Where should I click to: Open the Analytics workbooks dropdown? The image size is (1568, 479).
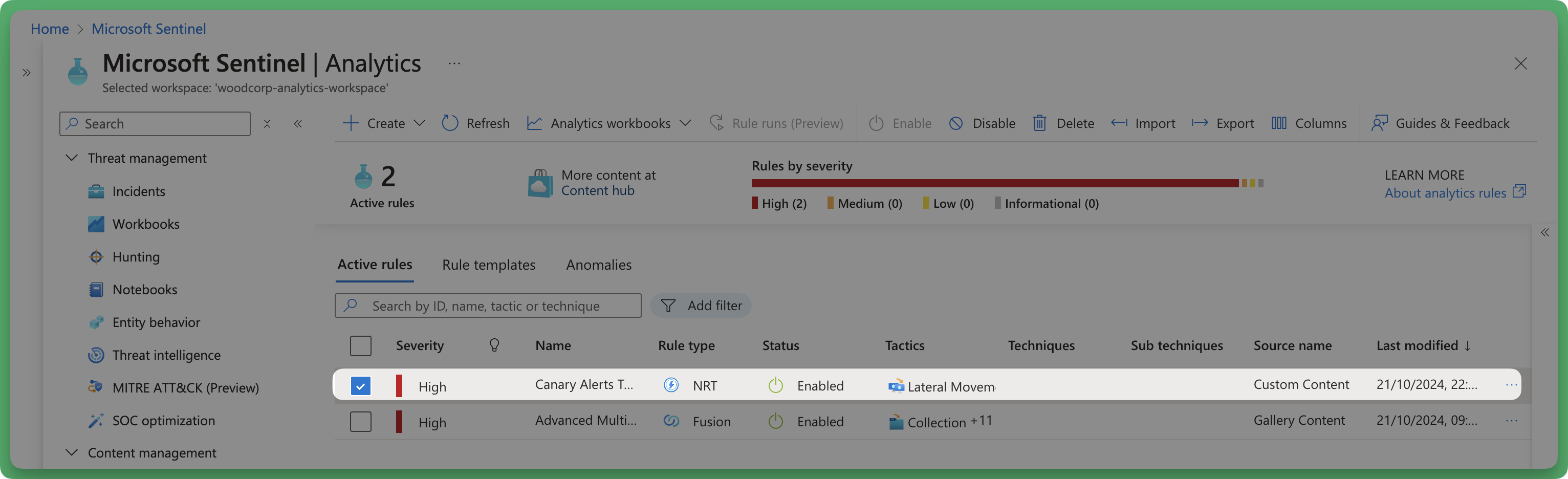[x=609, y=123]
